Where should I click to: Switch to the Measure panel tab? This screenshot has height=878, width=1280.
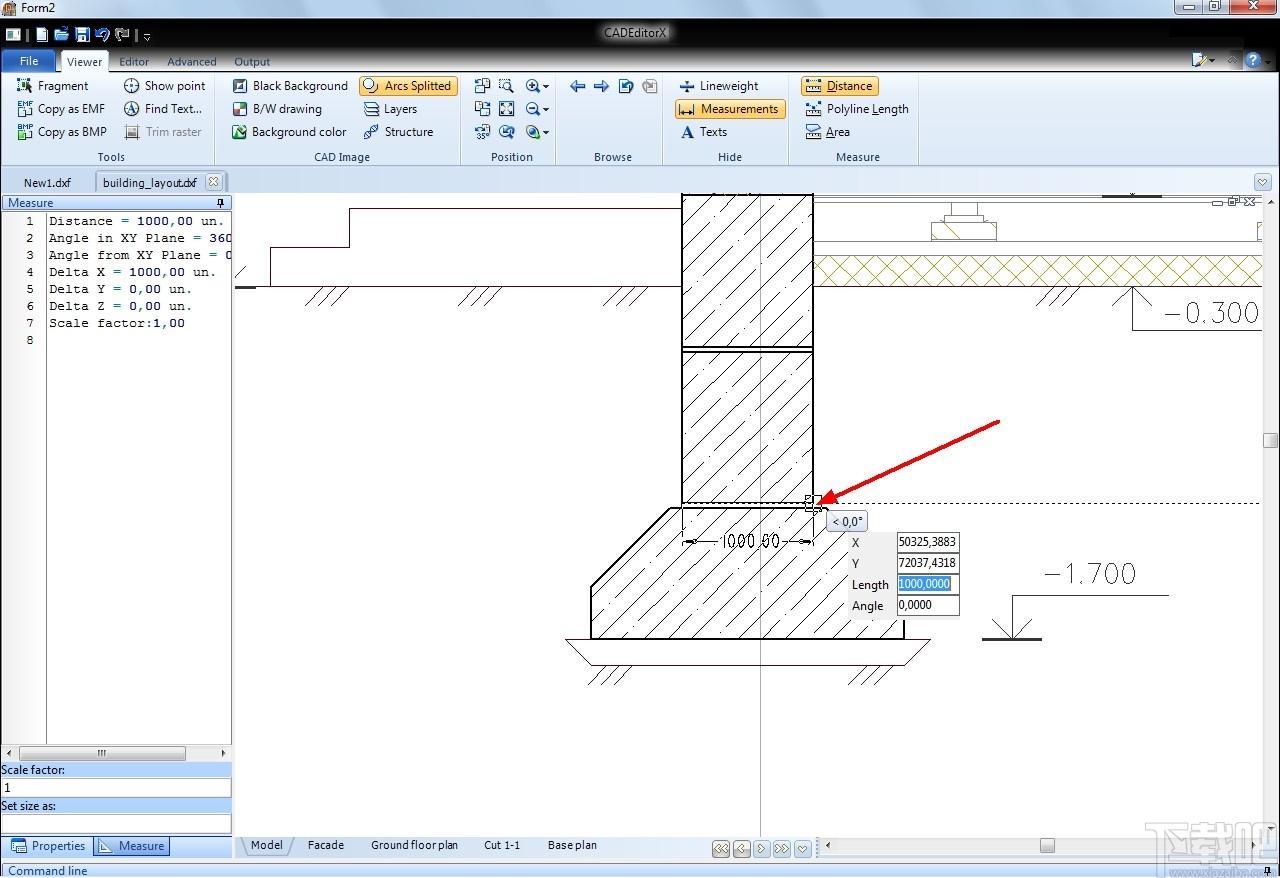coord(132,846)
